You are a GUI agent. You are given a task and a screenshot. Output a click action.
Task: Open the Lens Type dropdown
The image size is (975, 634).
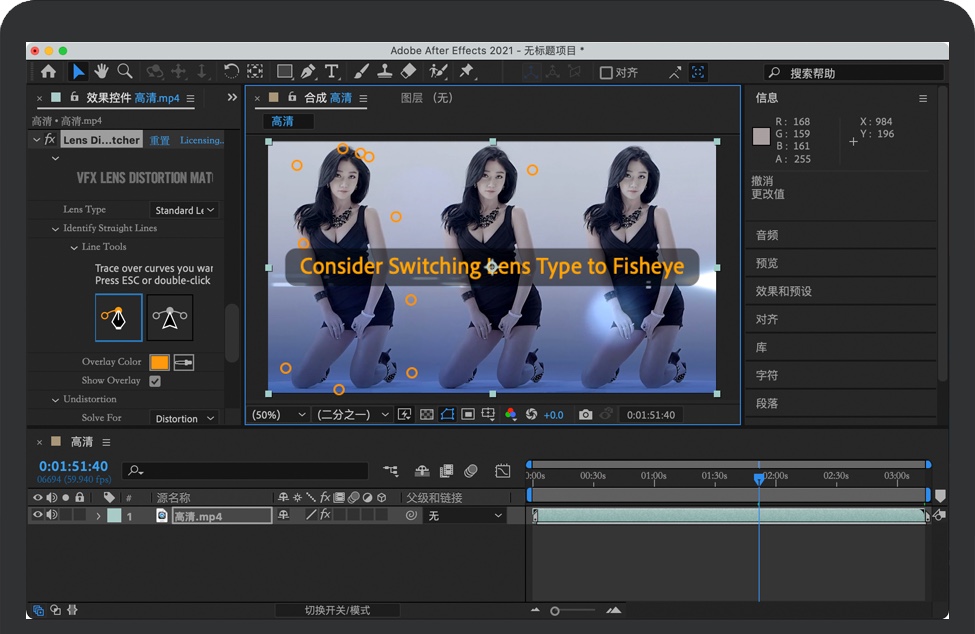pos(184,210)
